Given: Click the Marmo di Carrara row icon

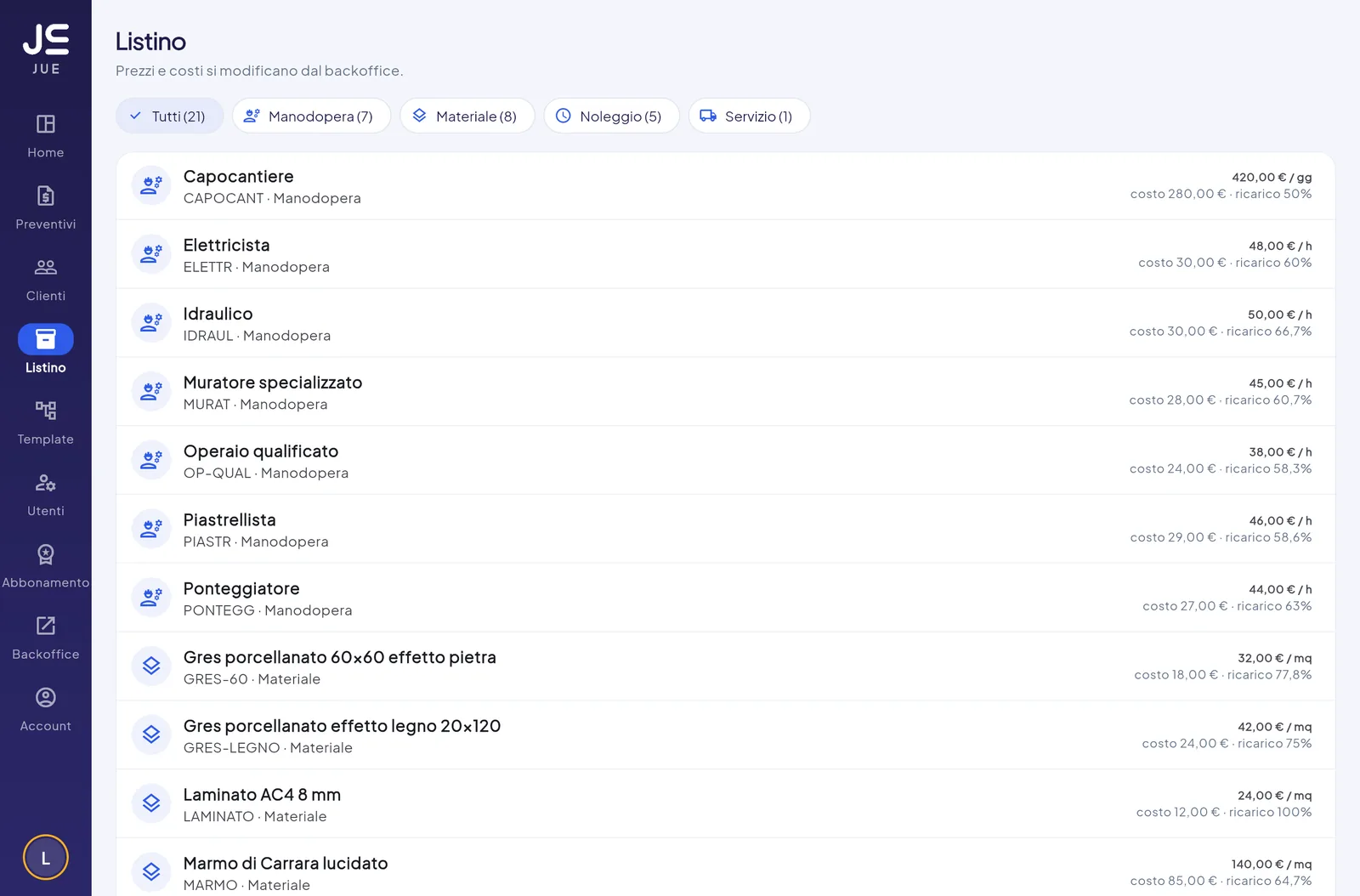Looking at the screenshot, I should (151, 872).
